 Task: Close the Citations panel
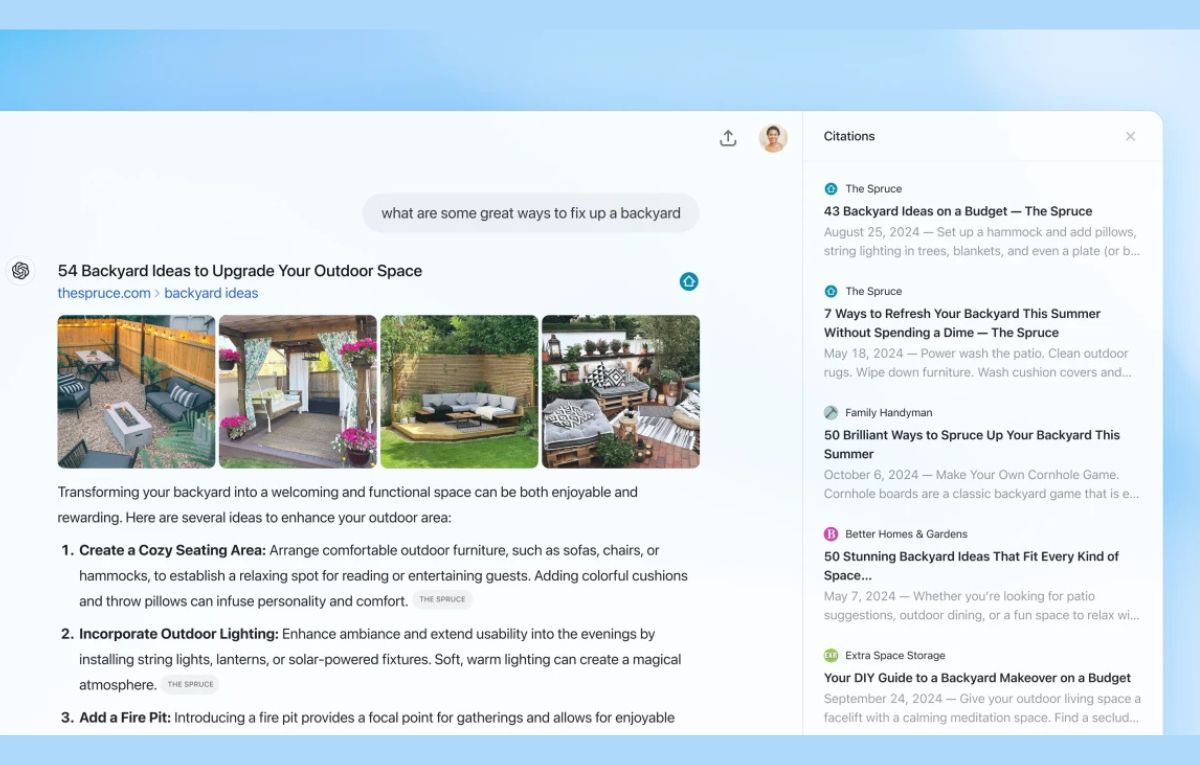coord(1130,137)
